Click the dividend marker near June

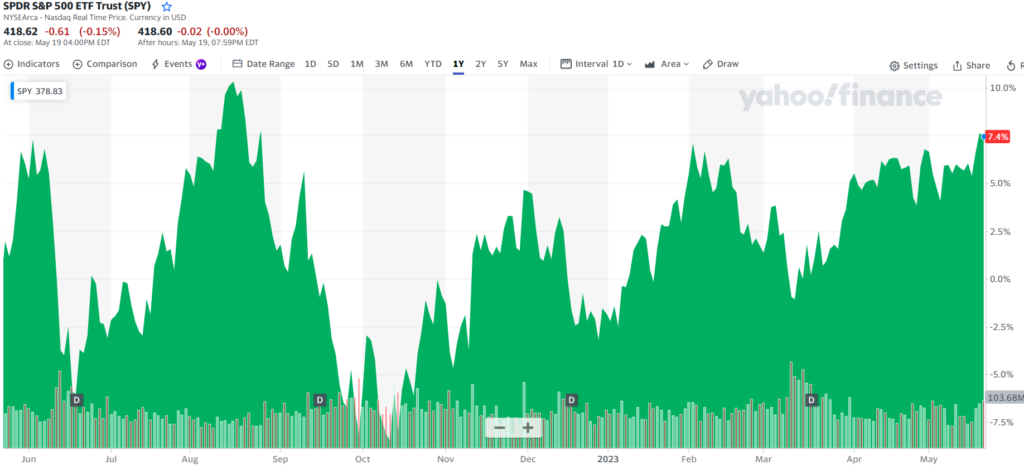[x=76, y=400]
